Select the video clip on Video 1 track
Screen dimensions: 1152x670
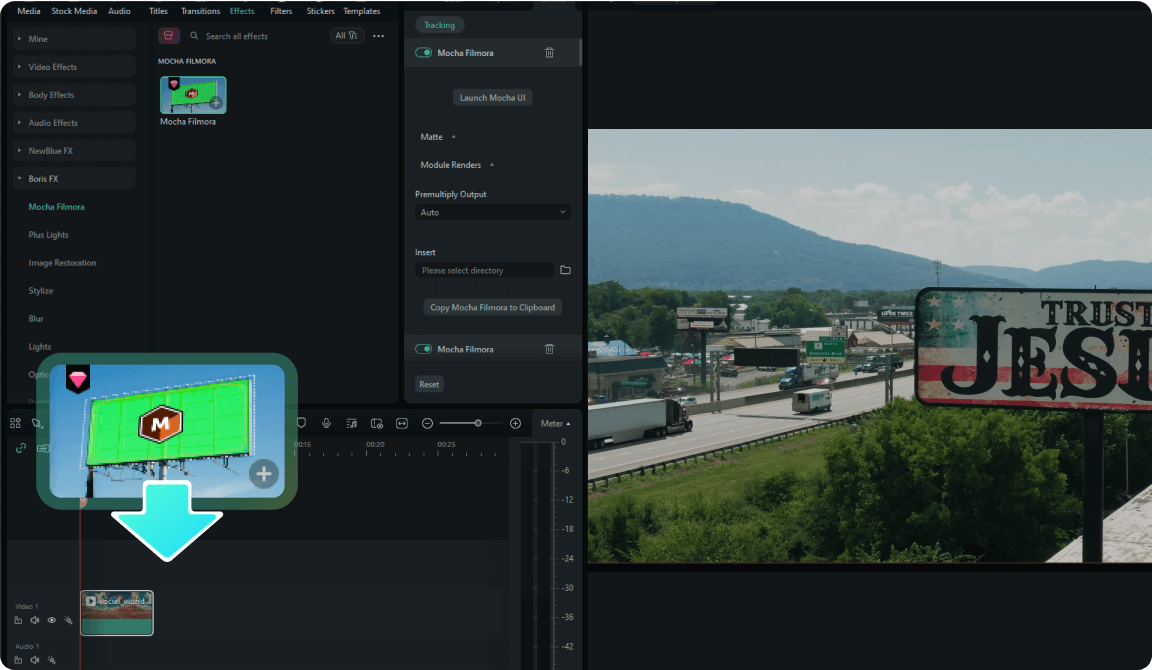[x=117, y=613]
